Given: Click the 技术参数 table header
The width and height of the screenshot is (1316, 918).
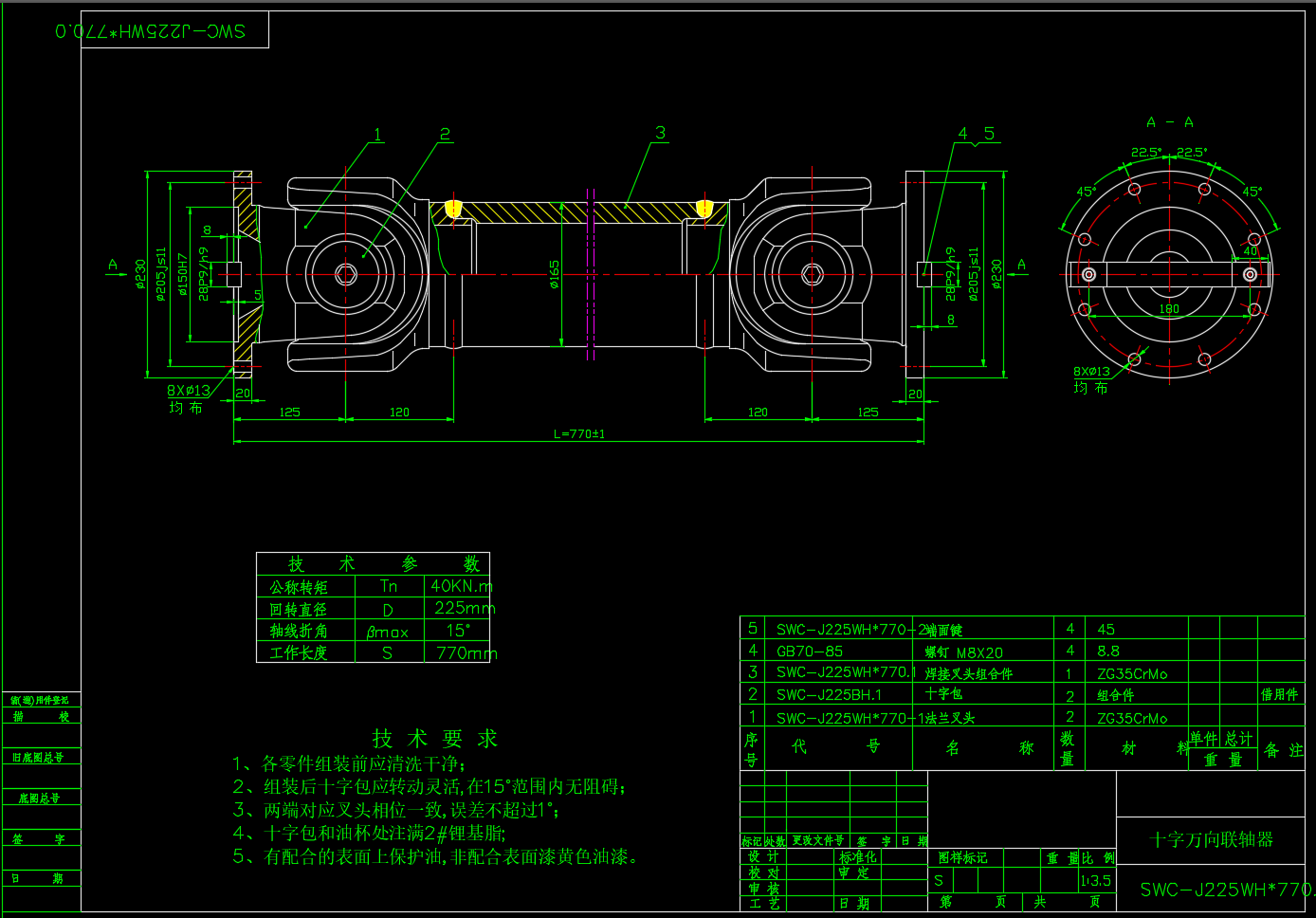Looking at the screenshot, I should pyautogui.click(x=373, y=563).
